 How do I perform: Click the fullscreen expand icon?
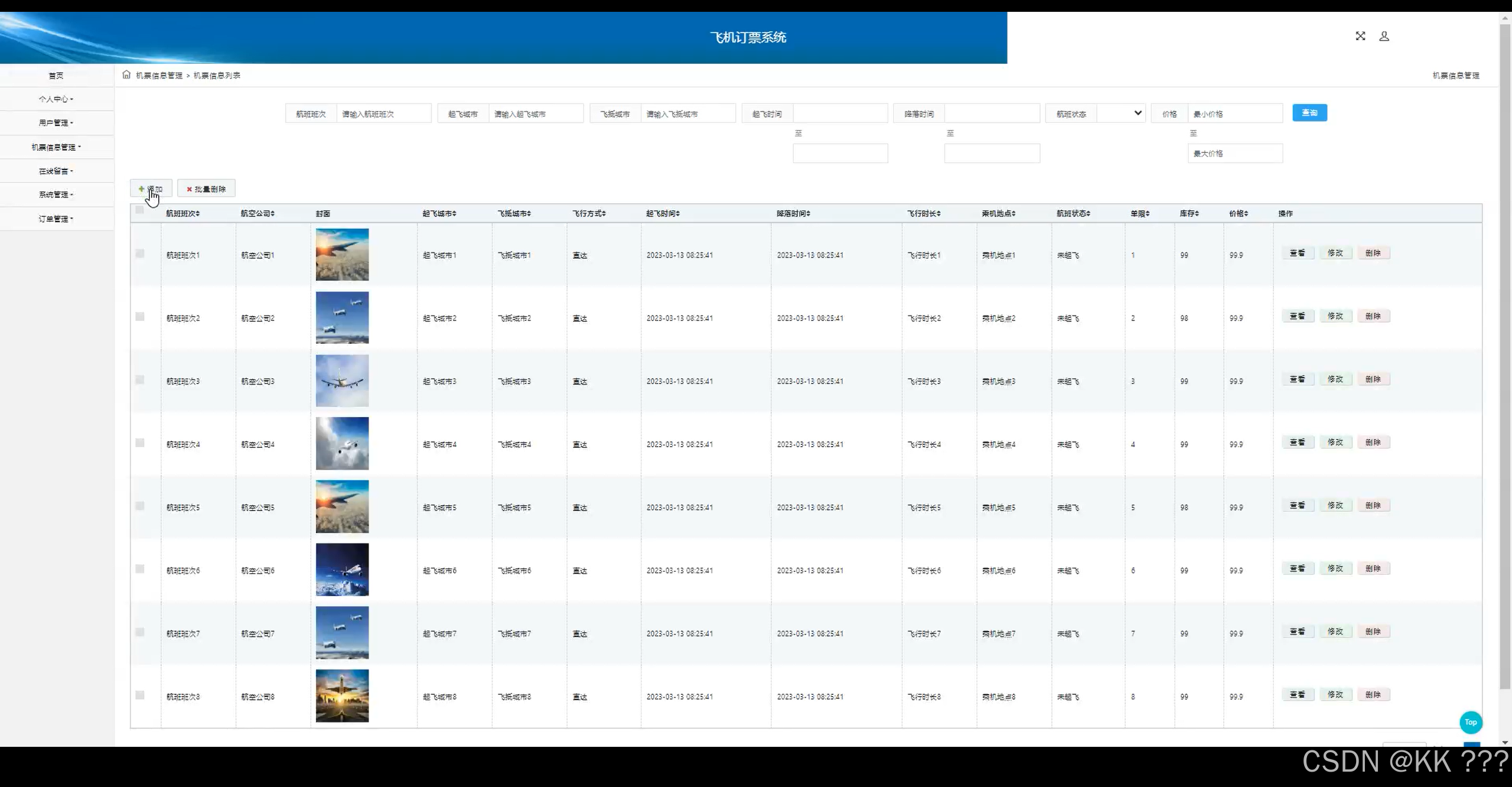(x=1360, y=36)
